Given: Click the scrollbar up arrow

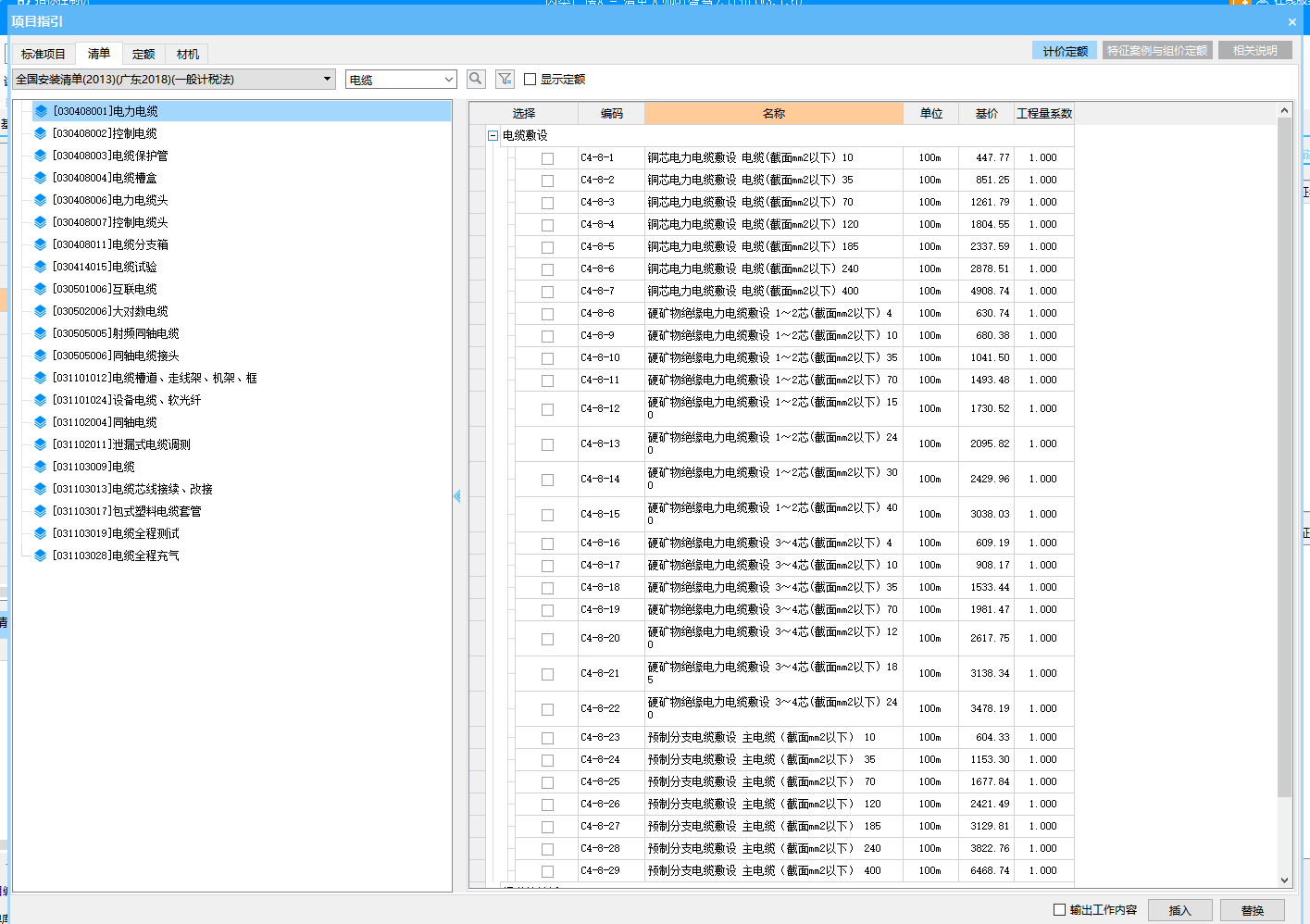Looking at the screenshot, I should (1284, 111).
